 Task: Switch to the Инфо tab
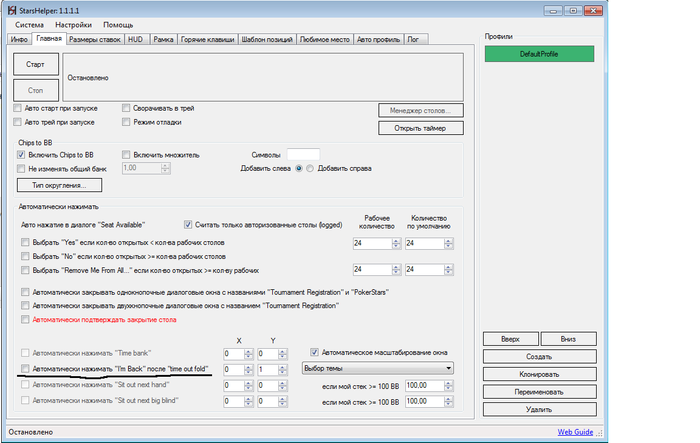pos(19,39)
